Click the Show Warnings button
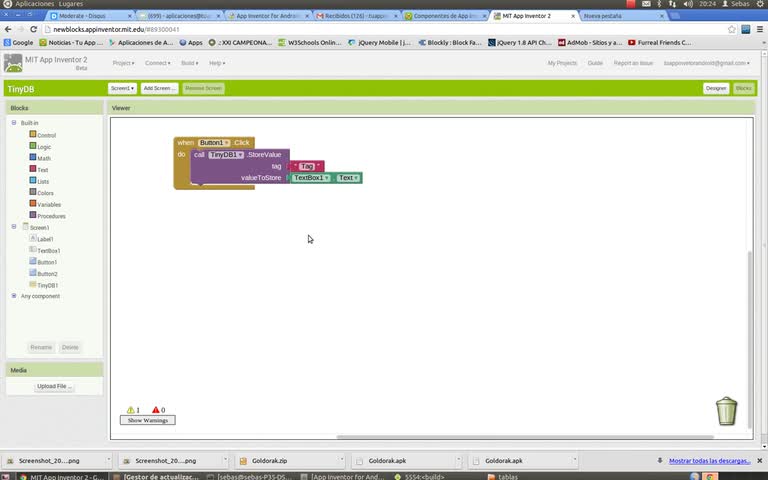The image size is (768, 480). coord(147,420)
